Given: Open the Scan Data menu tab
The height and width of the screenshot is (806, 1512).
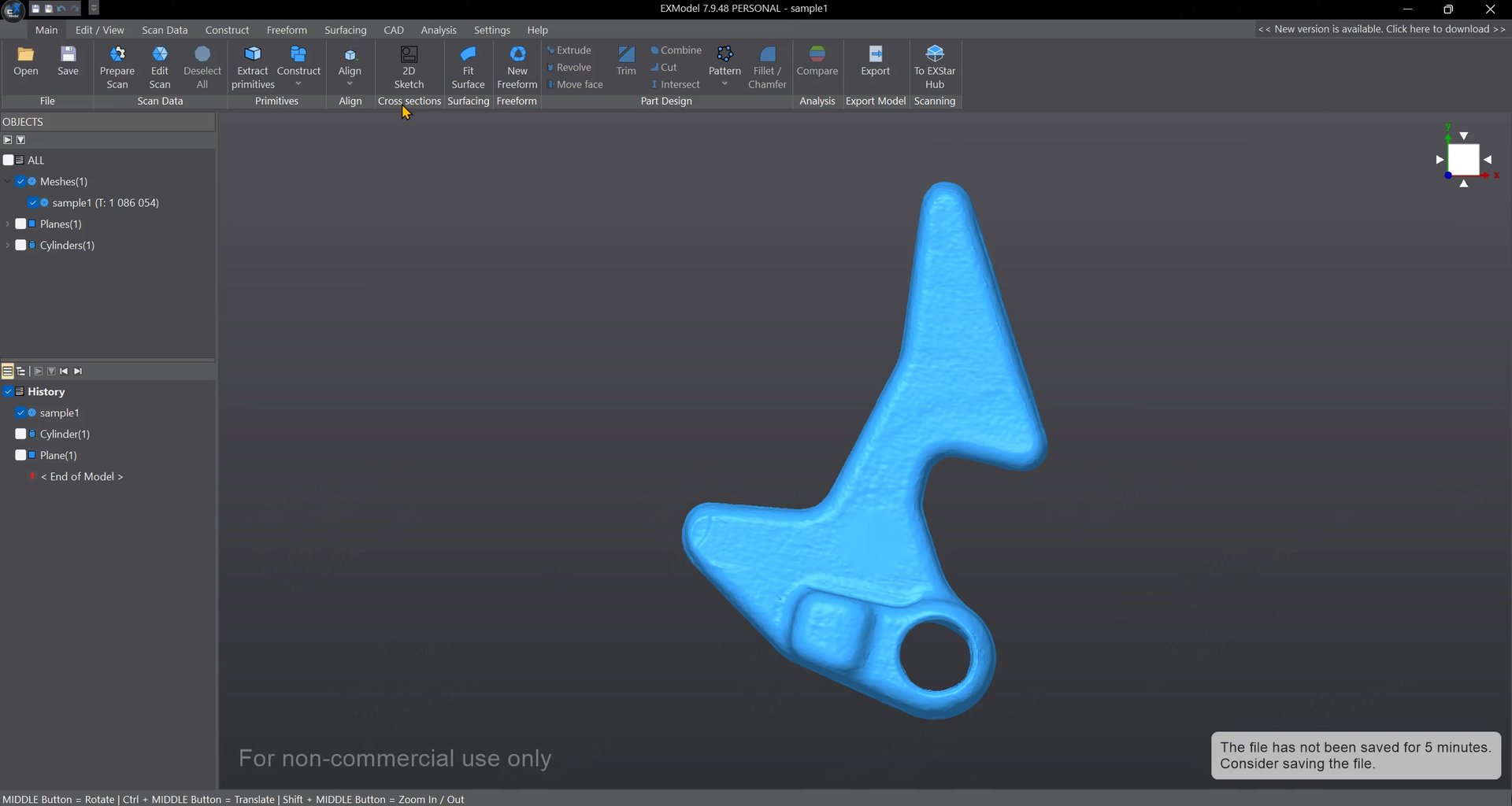Looking at the screenshot, I should pyautogui.click(x=165, y=30).
